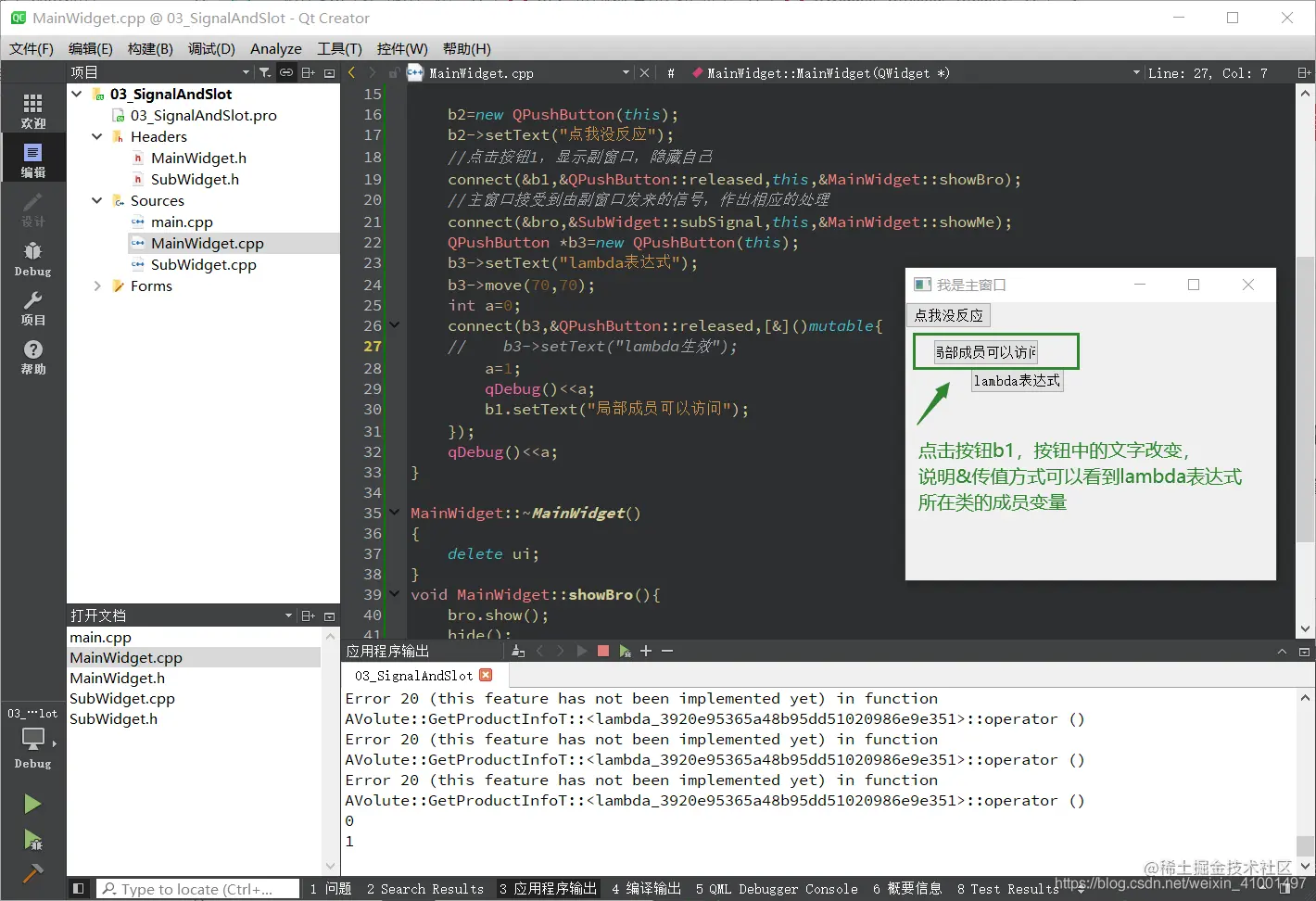Switch to Edit (编辑) mode
1316x901 pixels.
(32, 159)
